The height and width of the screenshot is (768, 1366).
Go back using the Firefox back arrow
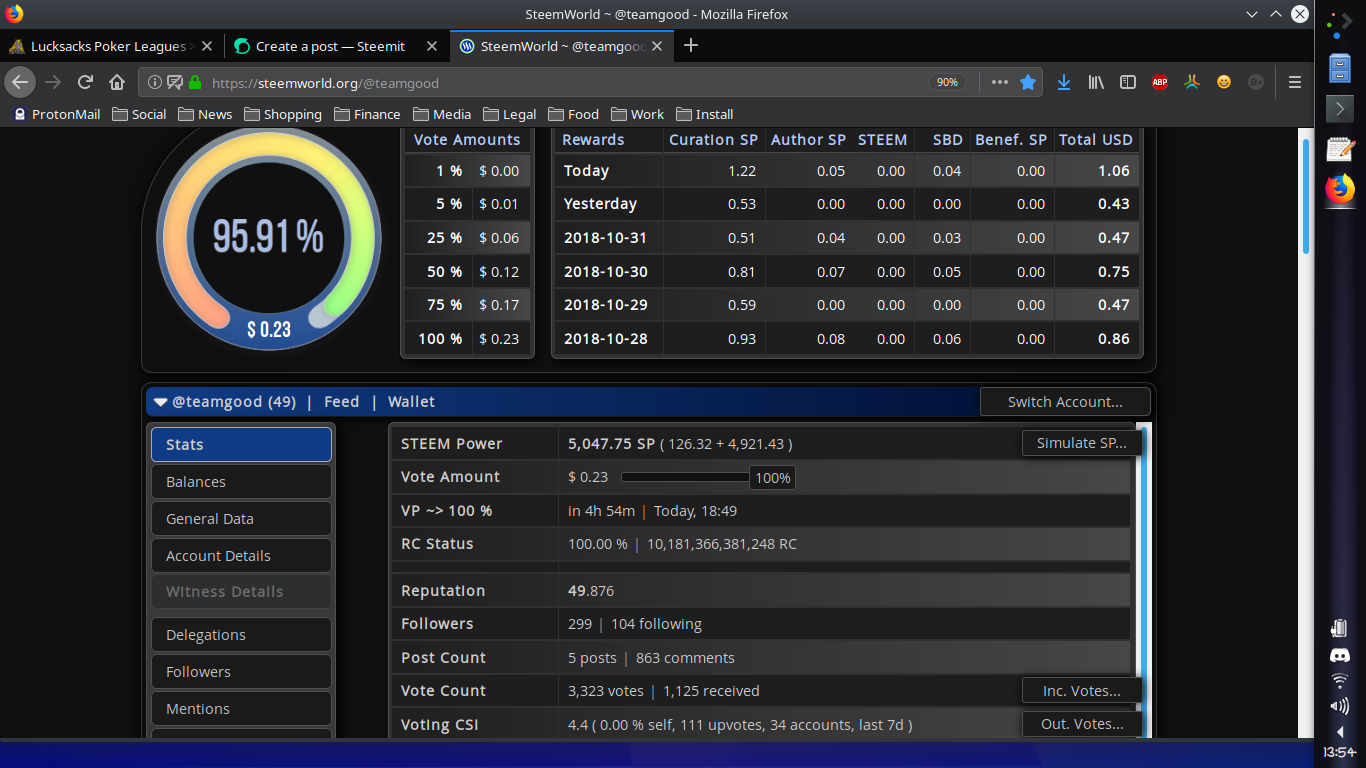(21, 82)
